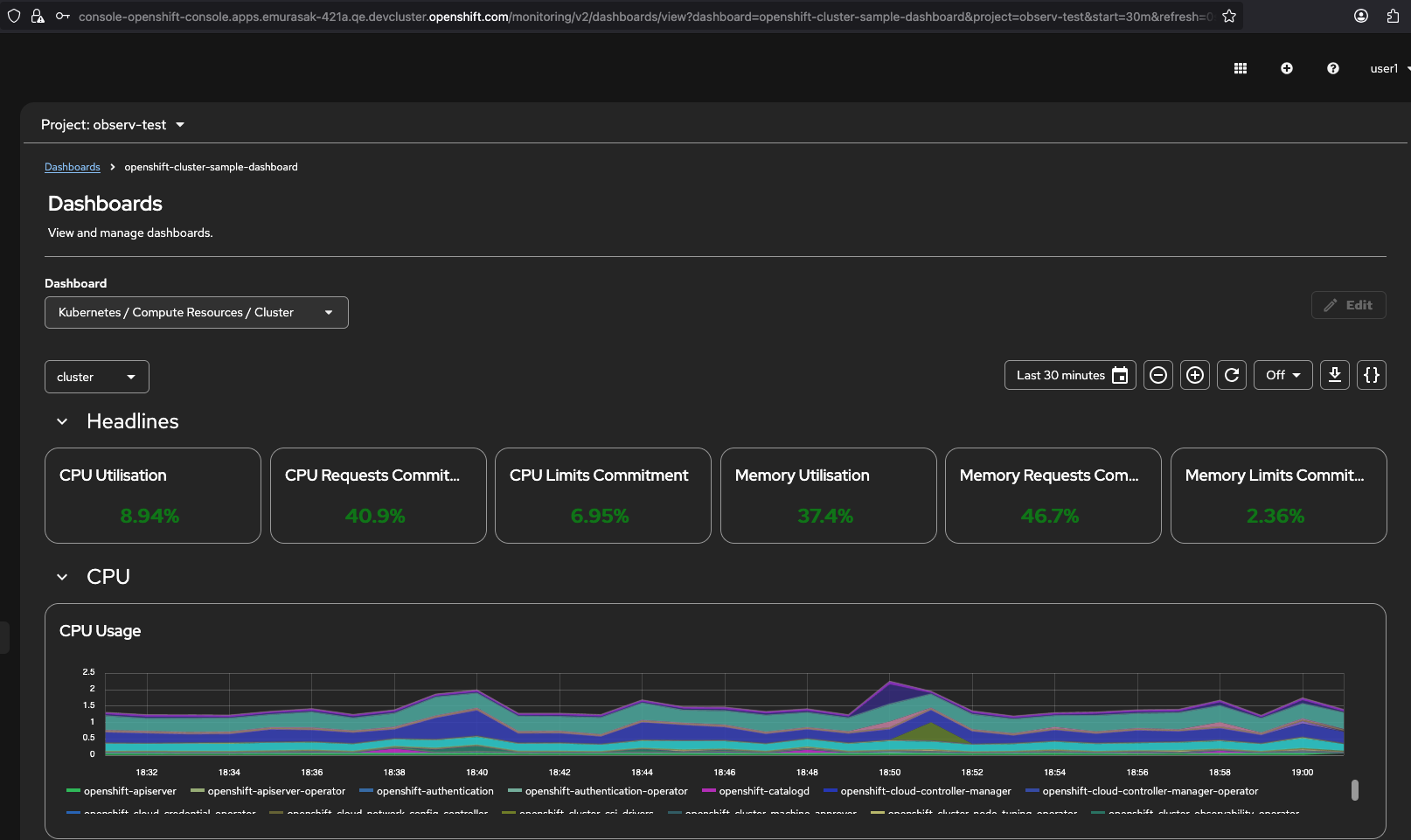This screenshot has width=1411, height=840.
Task: Refresh the dashboard with the reload icon
Action: coord(1232,375)
